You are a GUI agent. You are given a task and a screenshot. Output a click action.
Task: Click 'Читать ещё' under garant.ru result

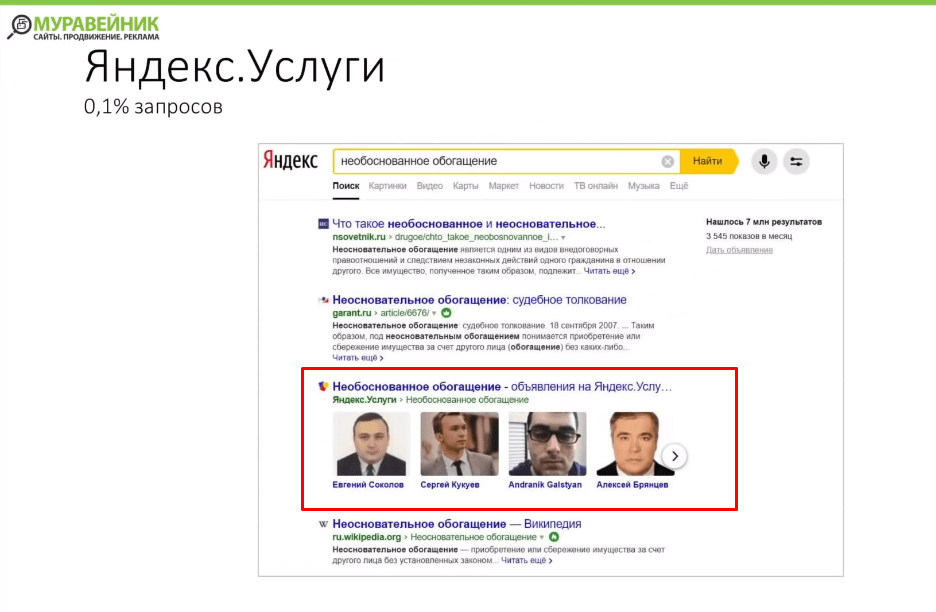358,358
